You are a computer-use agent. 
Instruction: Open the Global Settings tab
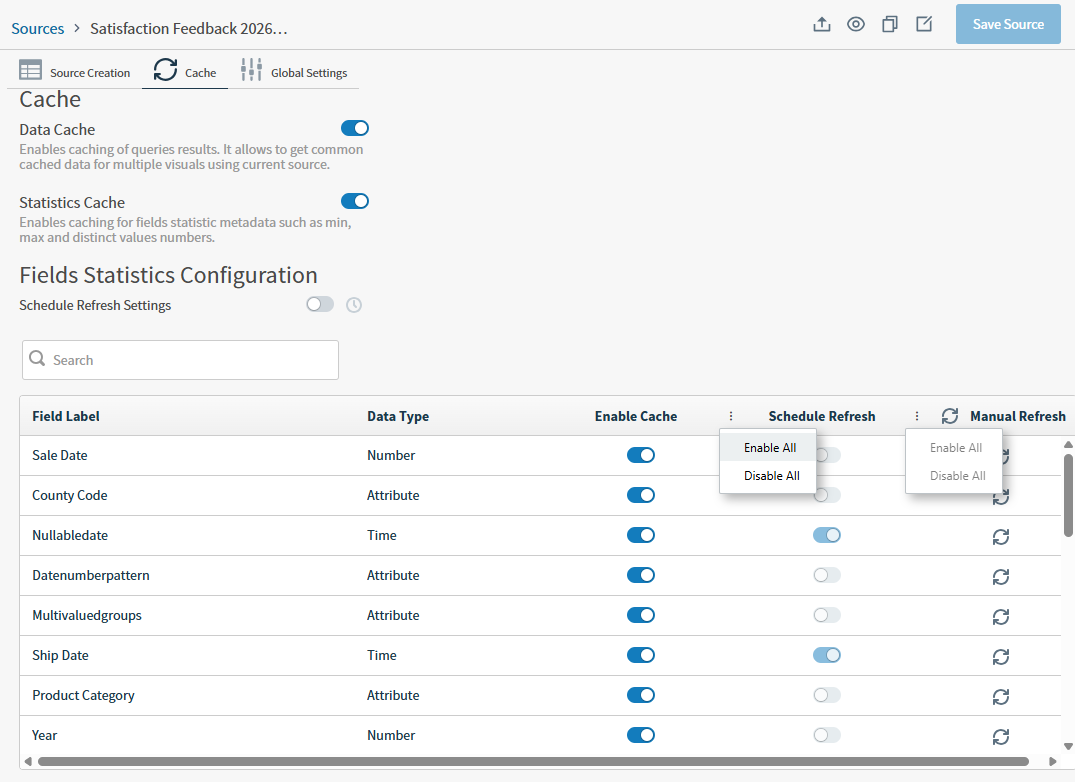pos(294,71)
